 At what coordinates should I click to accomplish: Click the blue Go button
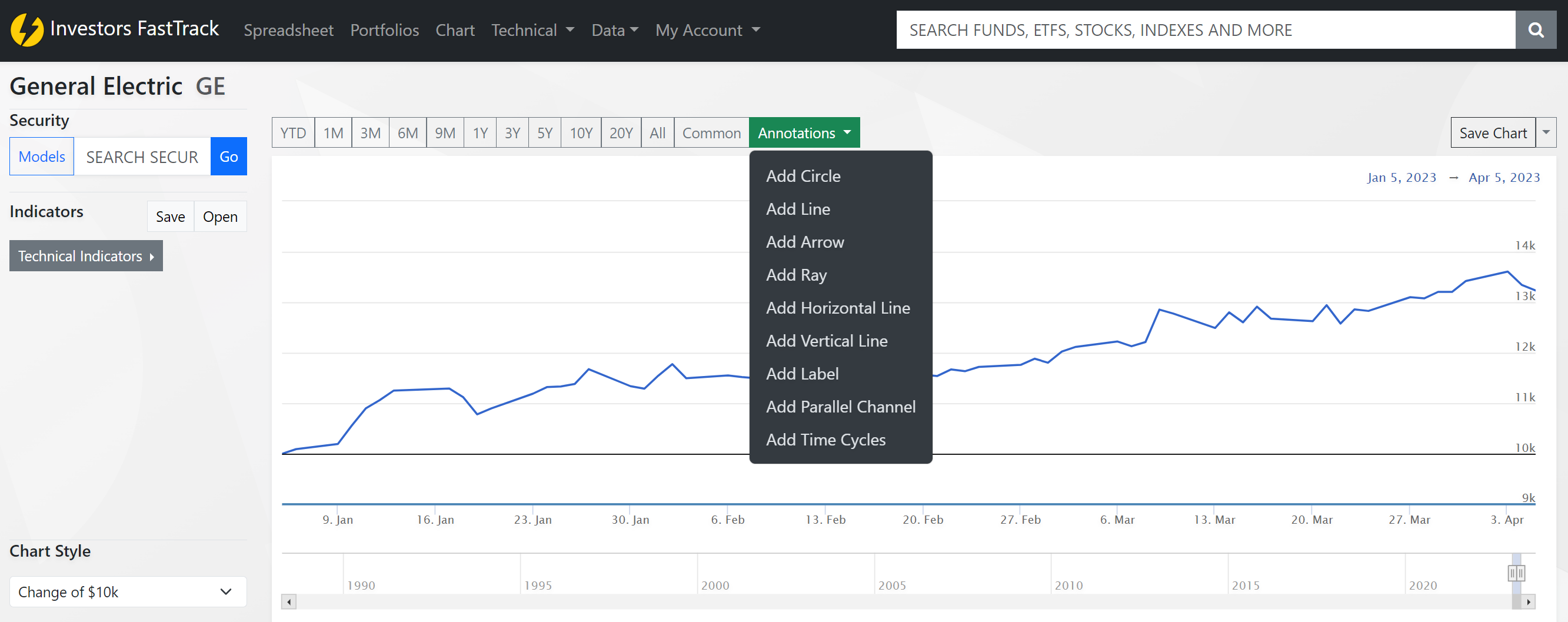coord(229,157)
